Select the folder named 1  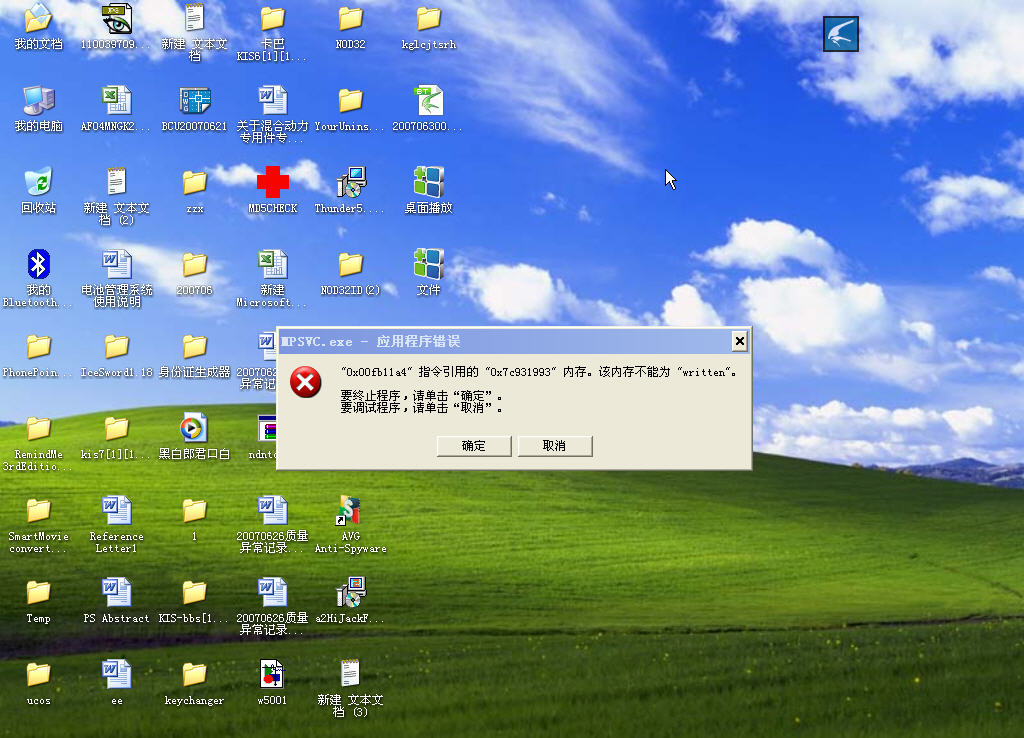click(x=194, y=520)
